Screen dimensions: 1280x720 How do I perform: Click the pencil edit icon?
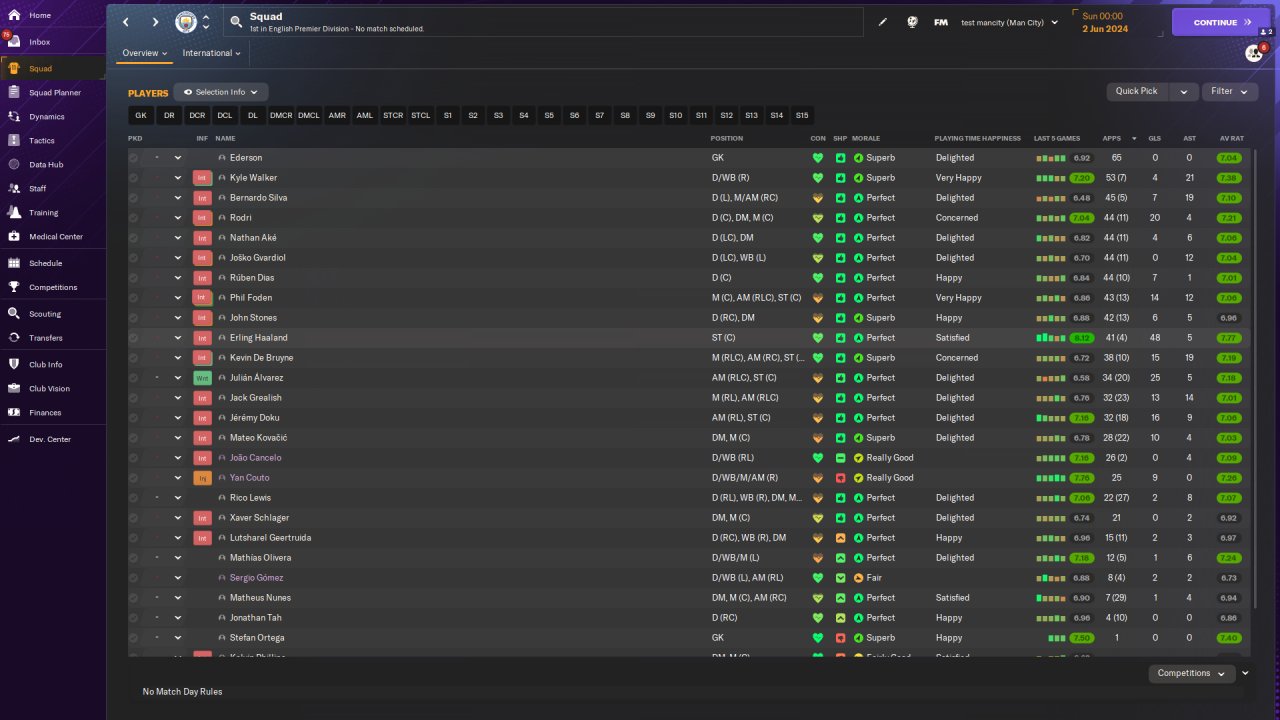tap(883, 22)
